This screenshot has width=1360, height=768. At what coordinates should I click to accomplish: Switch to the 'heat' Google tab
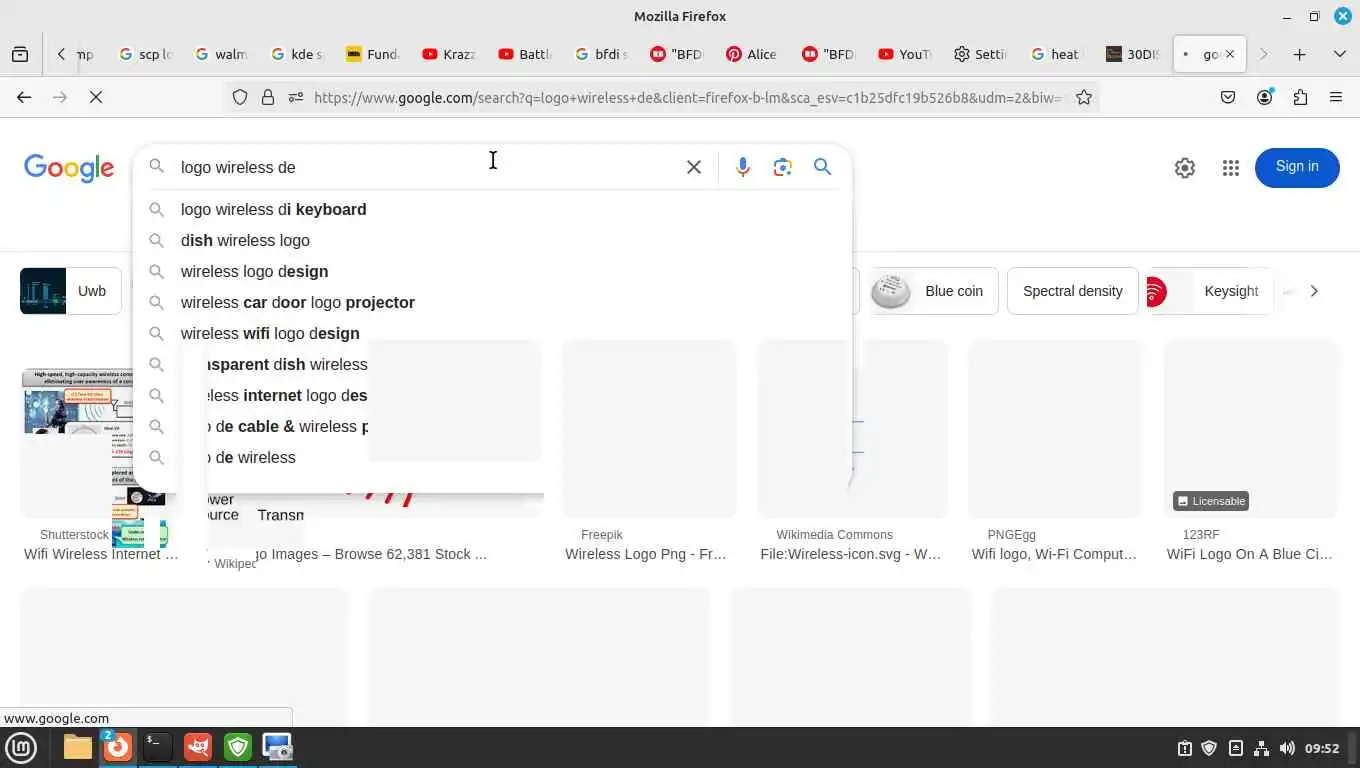1057,55
